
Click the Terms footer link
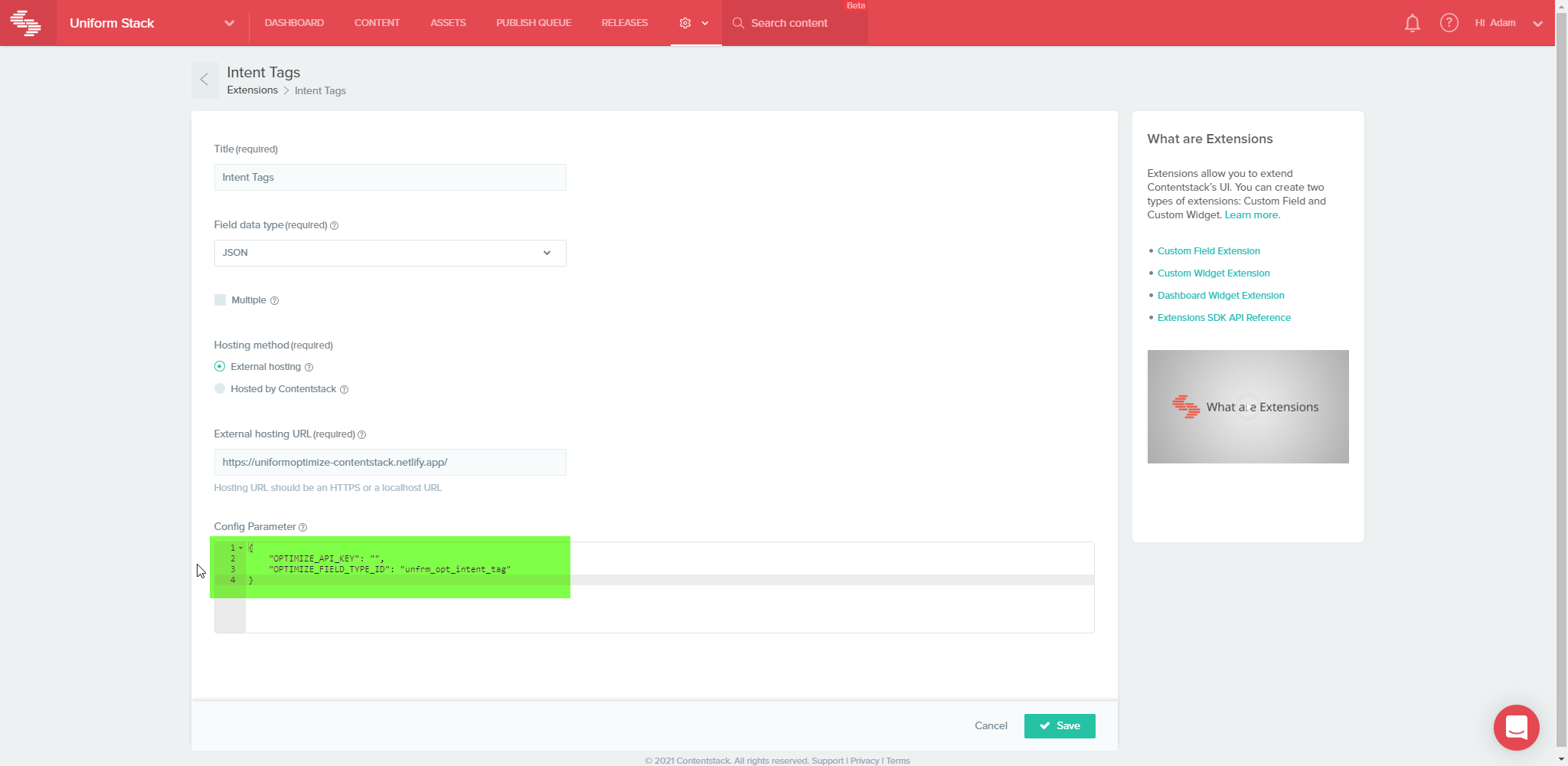tap(898, 761)
